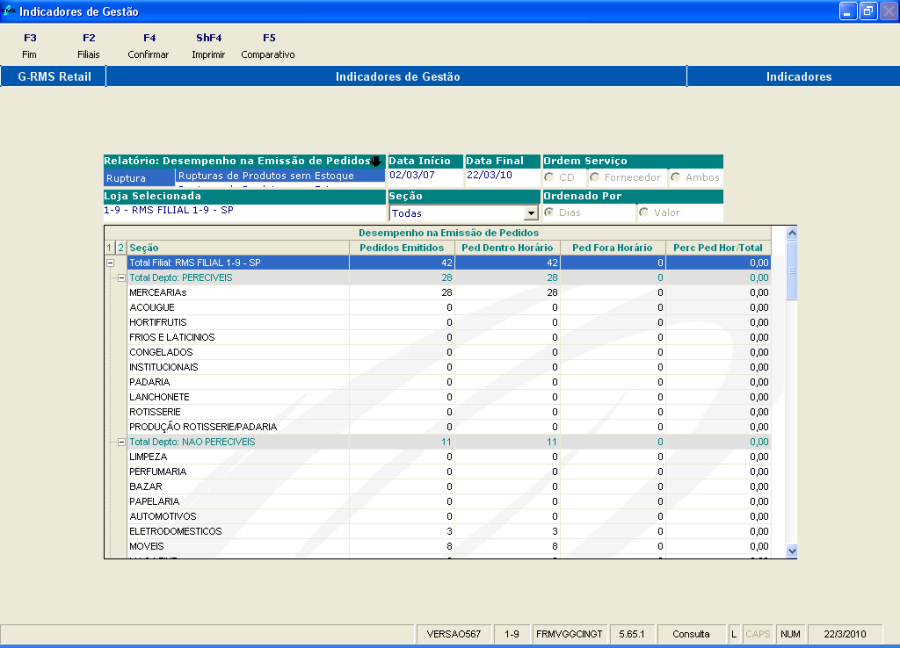Collapse the Total Filial RMS FILIAL row
Image resolution: width=900 pixels, height=648 pixels.
(110, 262)
